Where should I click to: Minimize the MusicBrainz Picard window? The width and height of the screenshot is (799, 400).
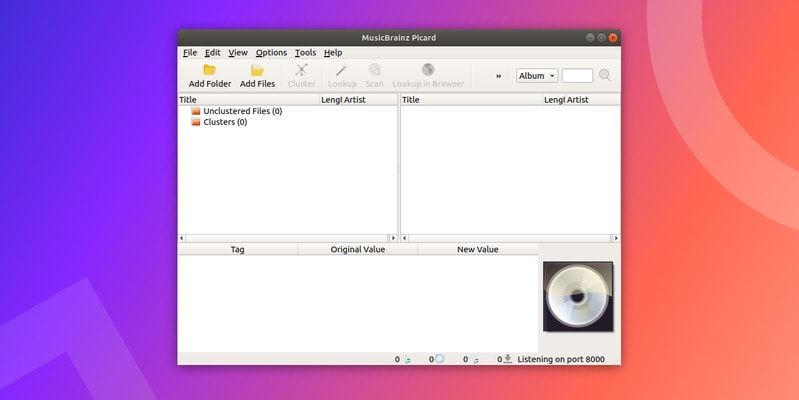(590, 38)
